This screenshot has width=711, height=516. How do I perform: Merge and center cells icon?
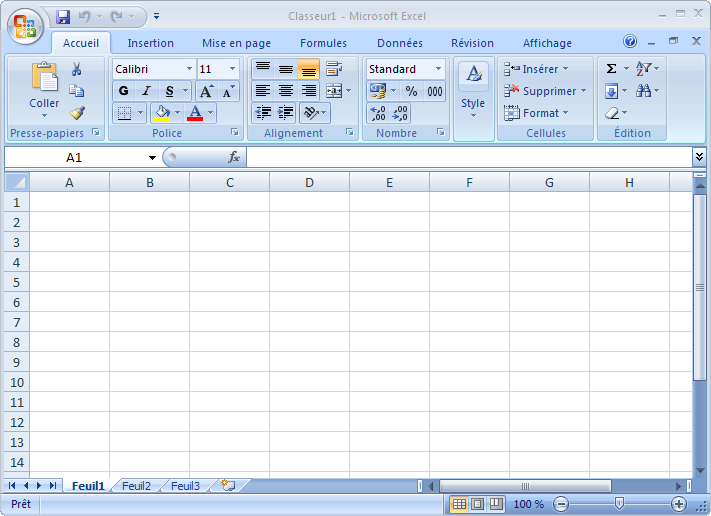334,91
